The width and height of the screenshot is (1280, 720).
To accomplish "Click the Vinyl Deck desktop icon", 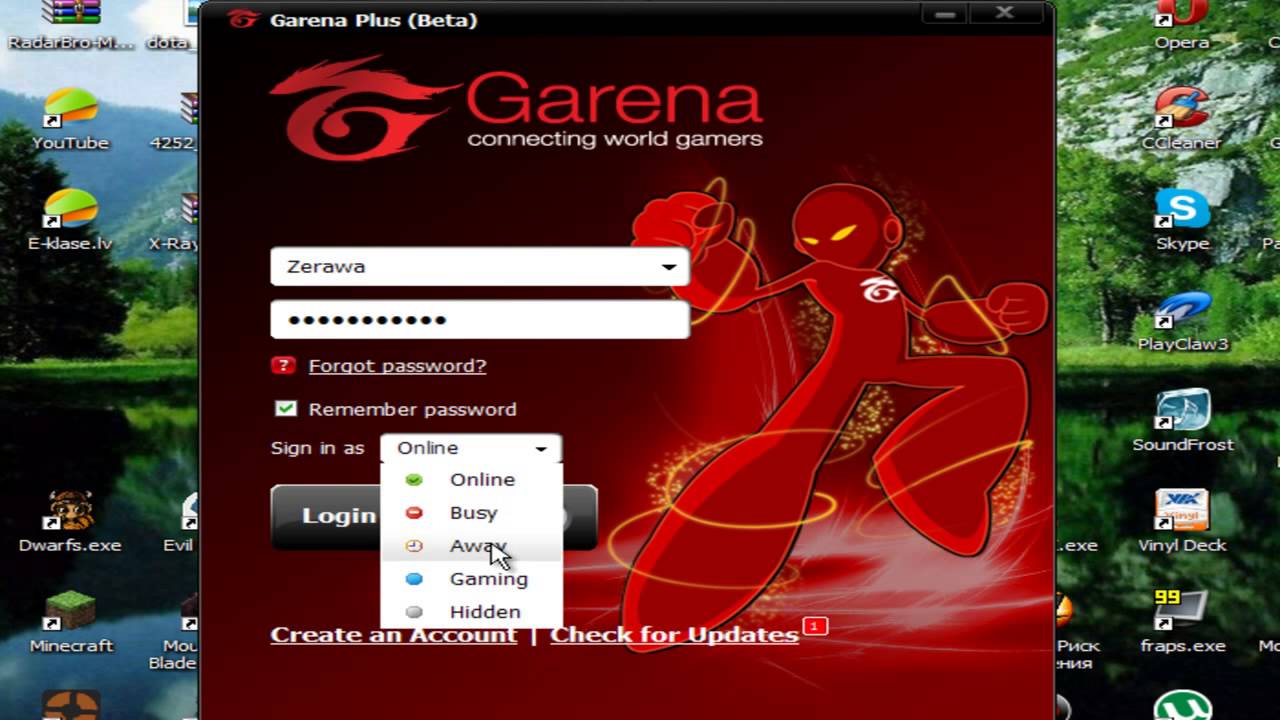I will 1182,513.
